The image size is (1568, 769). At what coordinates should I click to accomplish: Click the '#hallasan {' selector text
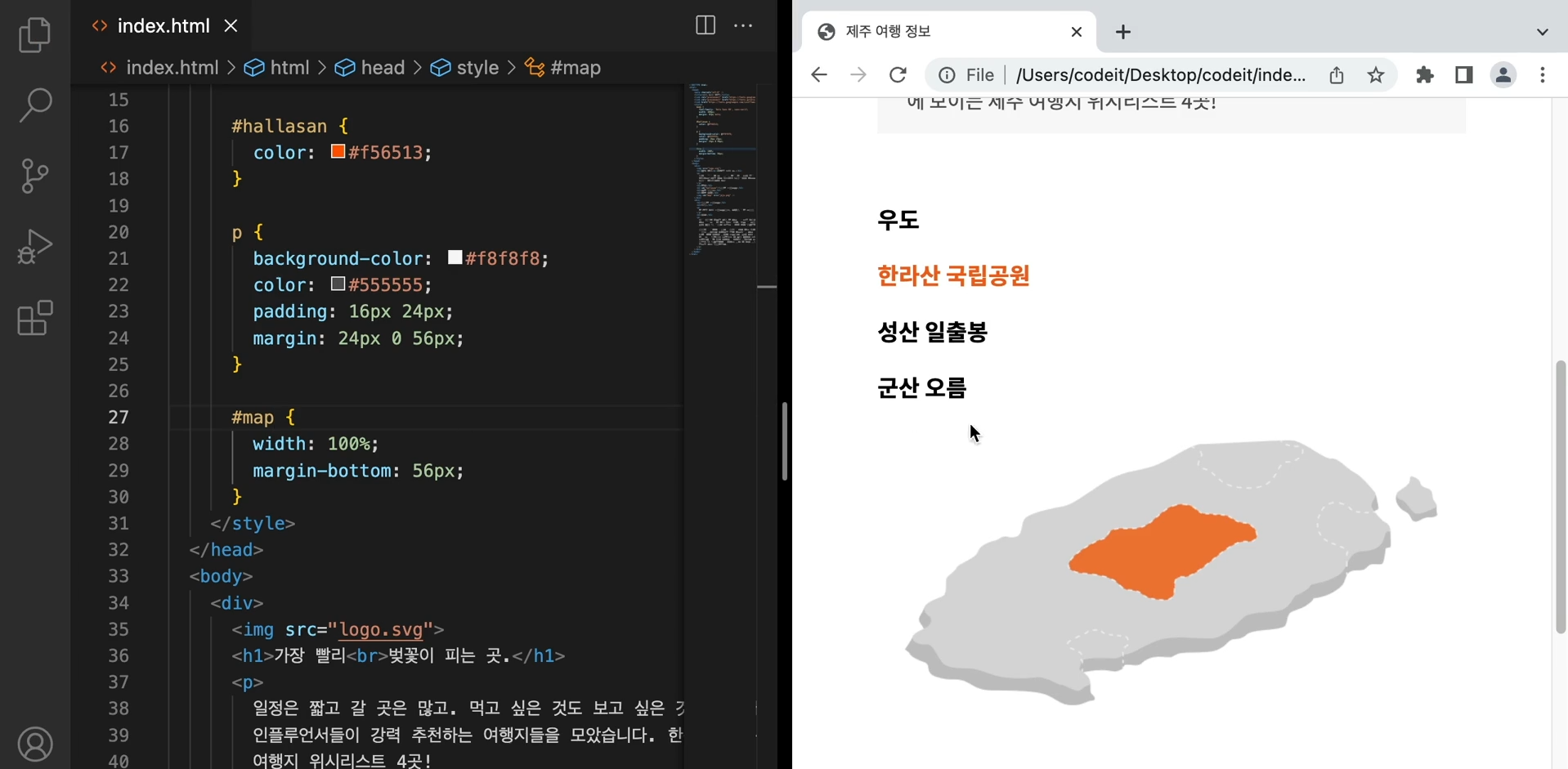(290, 126)
